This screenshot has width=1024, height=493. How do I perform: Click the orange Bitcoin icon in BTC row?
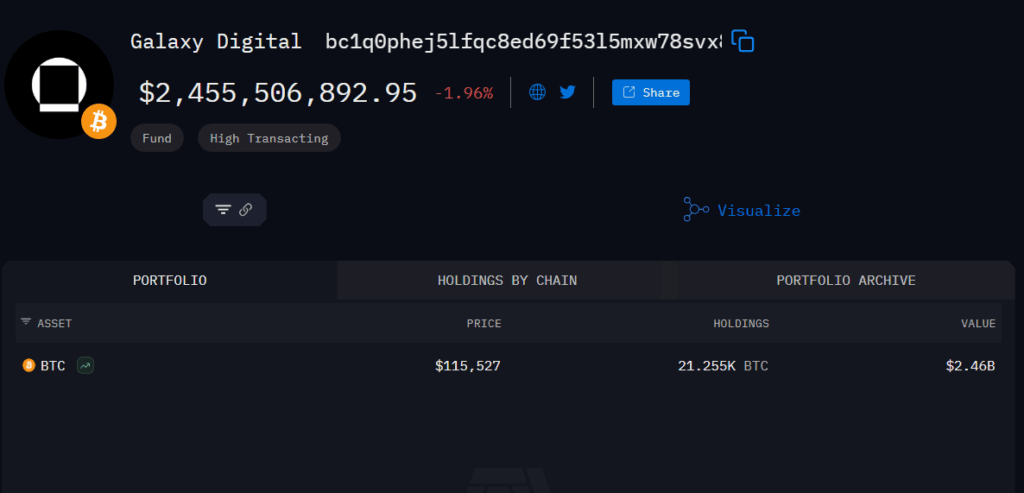point(29,365)
